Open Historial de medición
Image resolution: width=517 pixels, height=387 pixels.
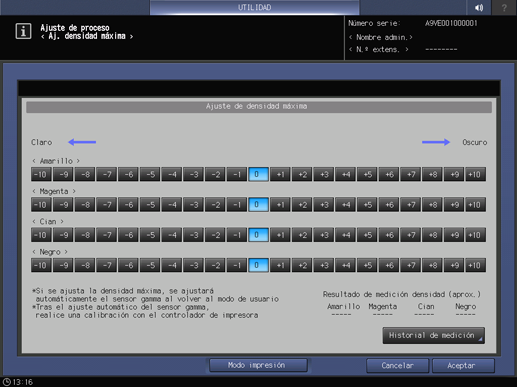click(434, 335)
